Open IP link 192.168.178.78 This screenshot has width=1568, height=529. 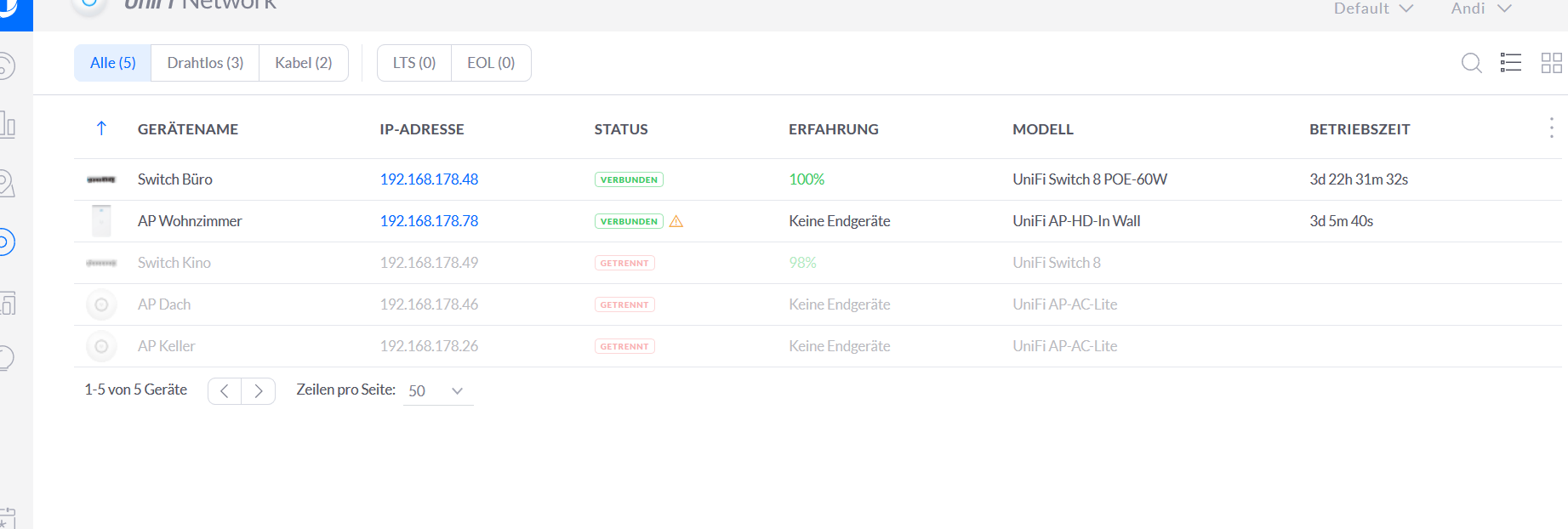(x=429, y=221)
